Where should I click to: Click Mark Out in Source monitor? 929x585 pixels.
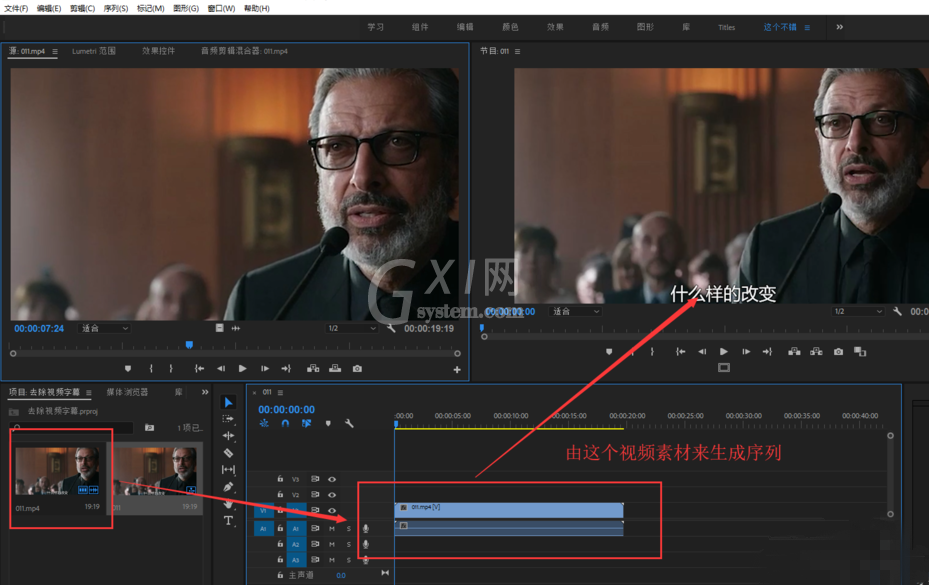click(171, 369)
